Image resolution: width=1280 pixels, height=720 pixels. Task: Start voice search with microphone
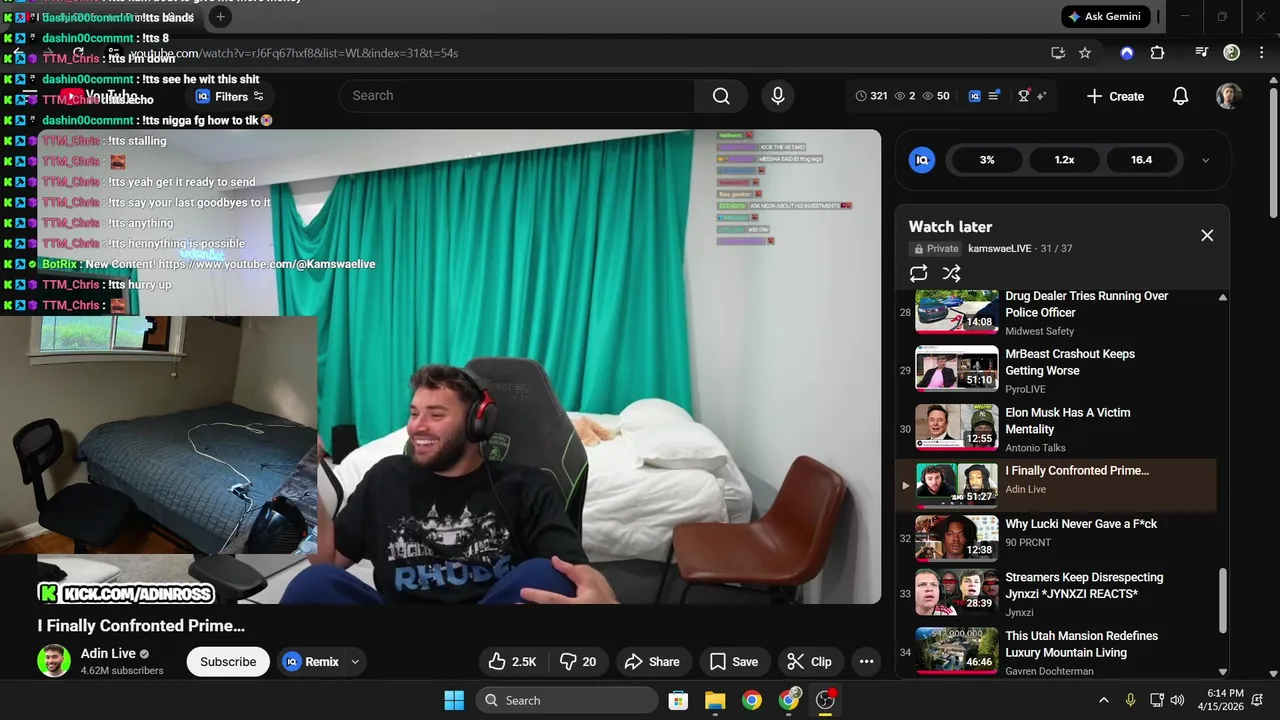[x=778, y=96]
